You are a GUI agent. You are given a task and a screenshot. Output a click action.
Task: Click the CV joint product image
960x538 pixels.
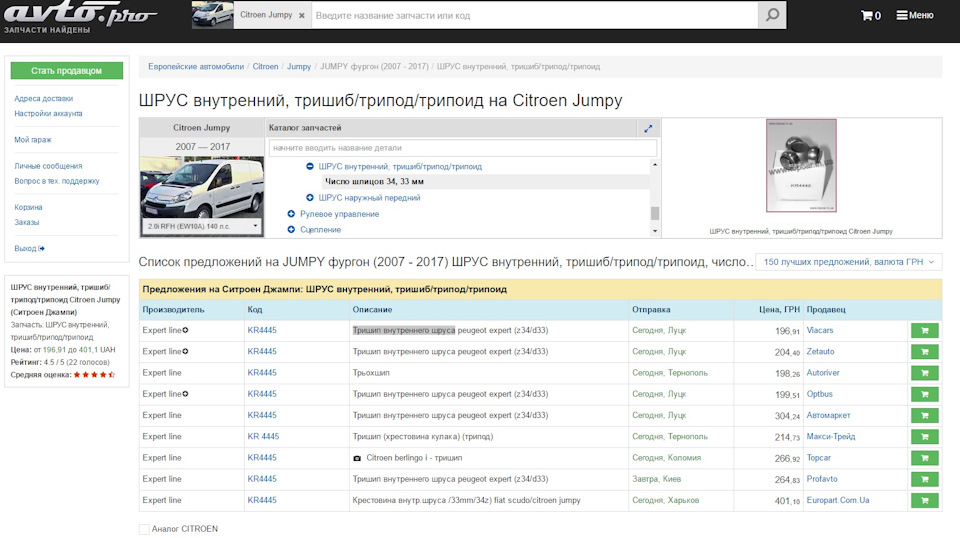click(801, 165)
